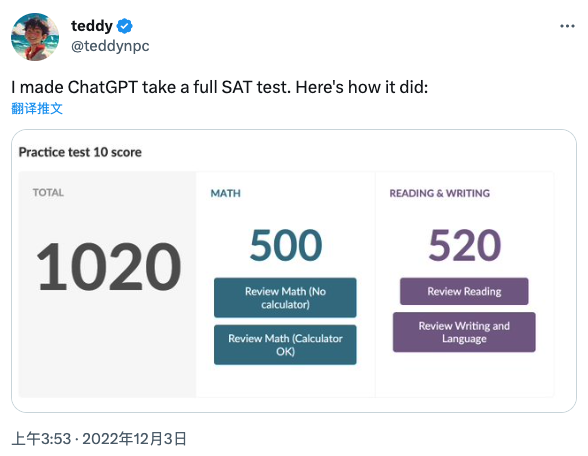
Task: Click the READING & WRITING section label
Action: (x=440, y=193)
